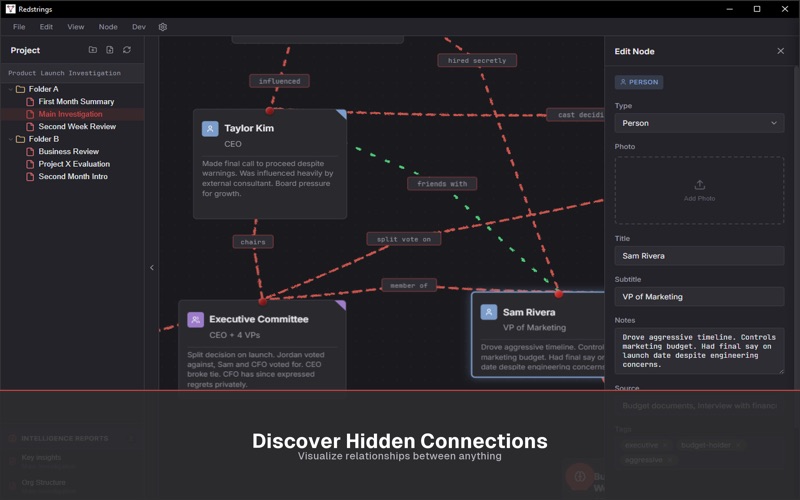The height and width of the screenshot is (500, 800).
Task: Click the settings gear in menu bar
Action: [x=163, y=27]
